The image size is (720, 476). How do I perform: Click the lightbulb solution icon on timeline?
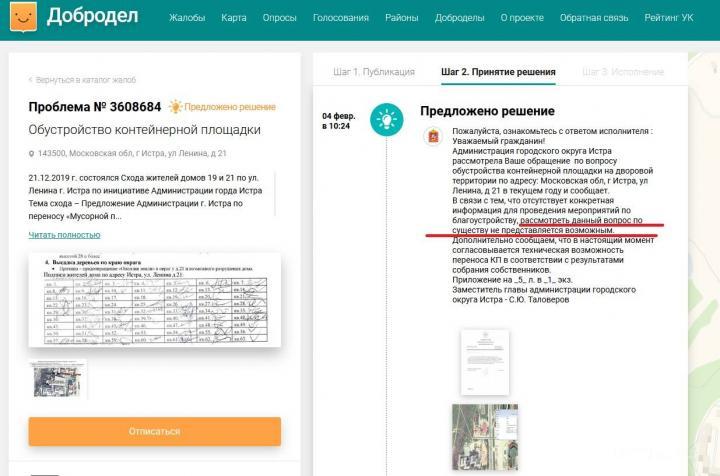click(x=387, y=120)
